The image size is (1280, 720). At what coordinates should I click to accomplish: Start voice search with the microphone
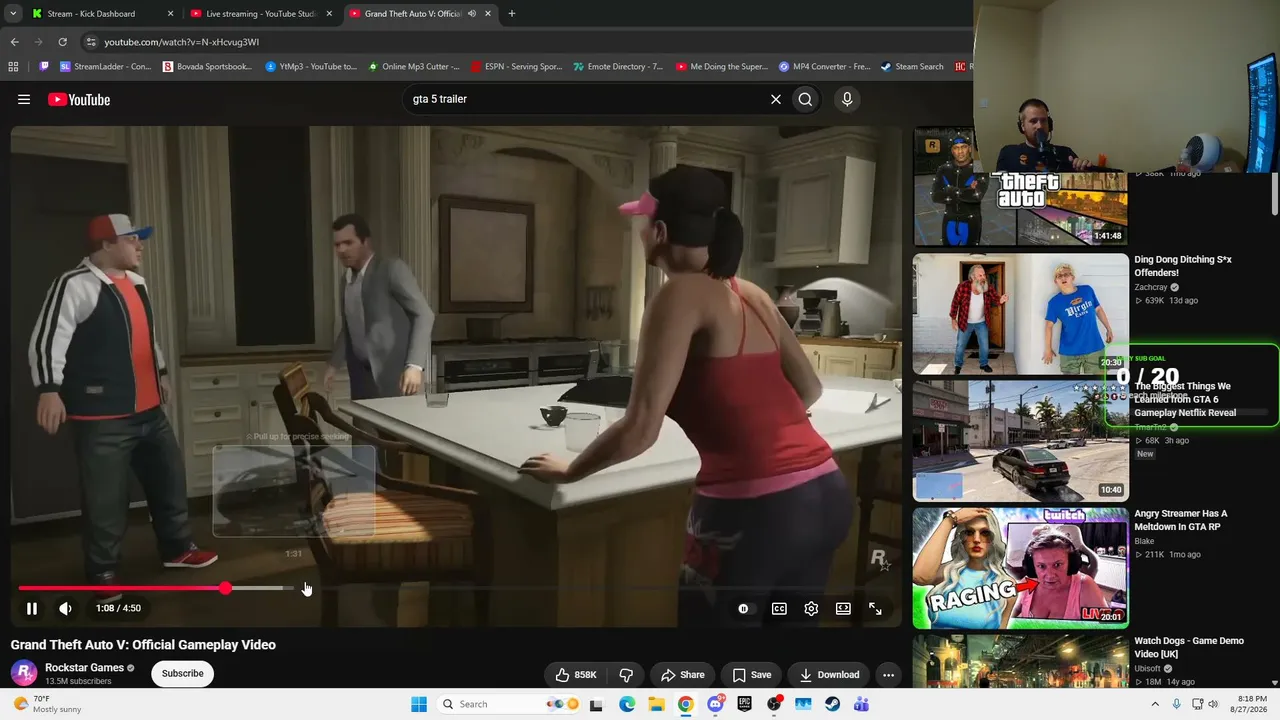pos(847,99)
